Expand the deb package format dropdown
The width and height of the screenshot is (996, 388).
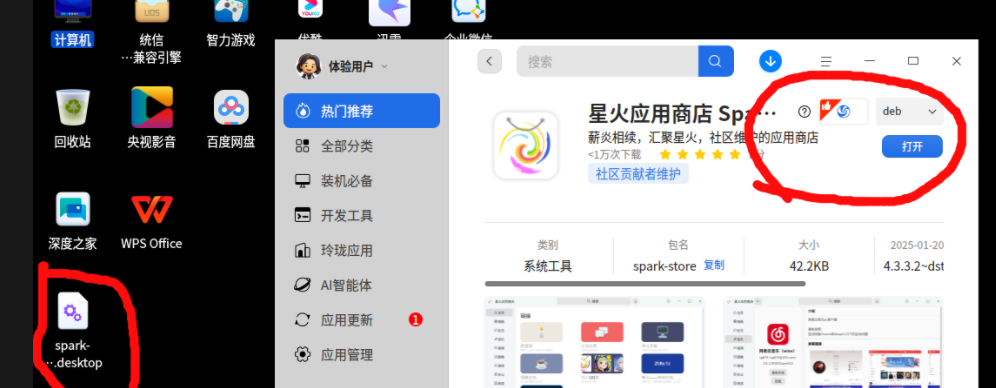point(910,111)
